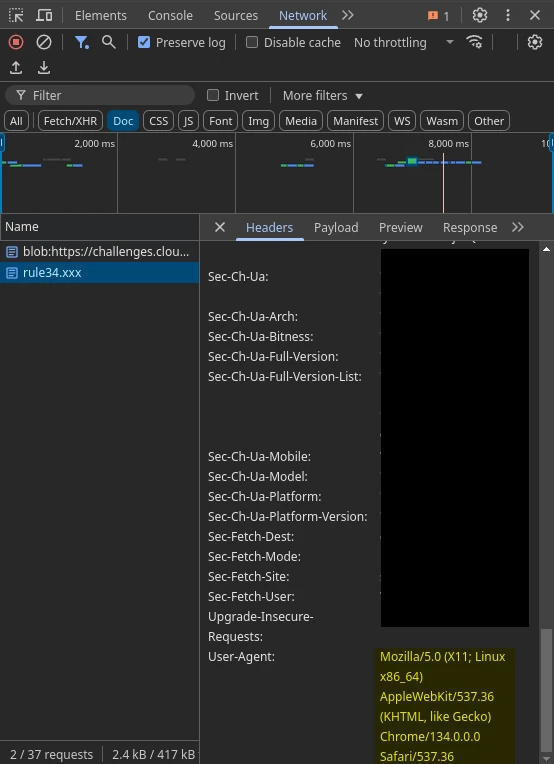Image resolution: width=554 pixels, height=764 pixels.
Task: Expand the More filters dropdown
Action: pos(323,96)
